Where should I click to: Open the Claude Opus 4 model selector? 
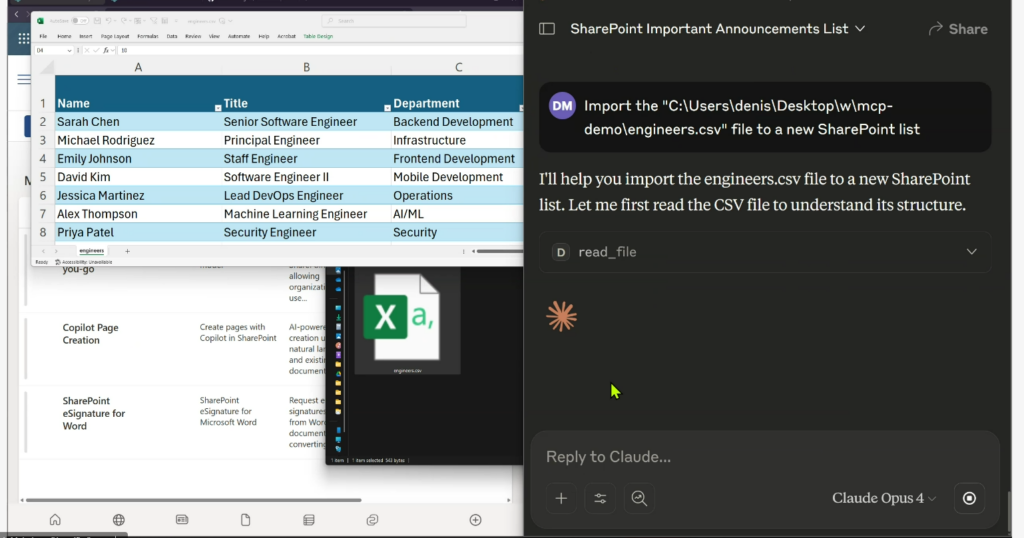click(x=884, y=498)
